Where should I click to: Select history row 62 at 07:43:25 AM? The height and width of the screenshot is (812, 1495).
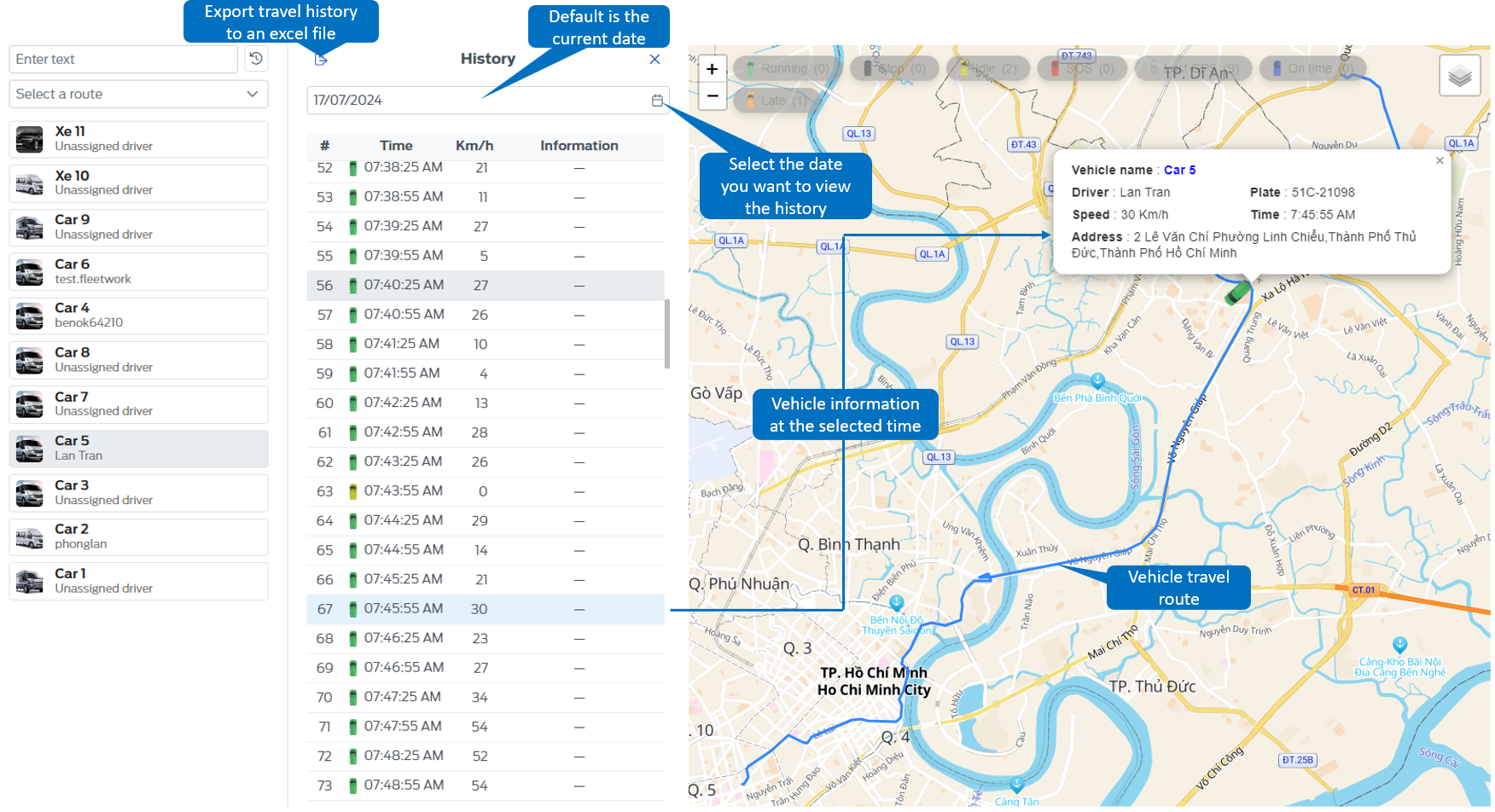(486, 462)
